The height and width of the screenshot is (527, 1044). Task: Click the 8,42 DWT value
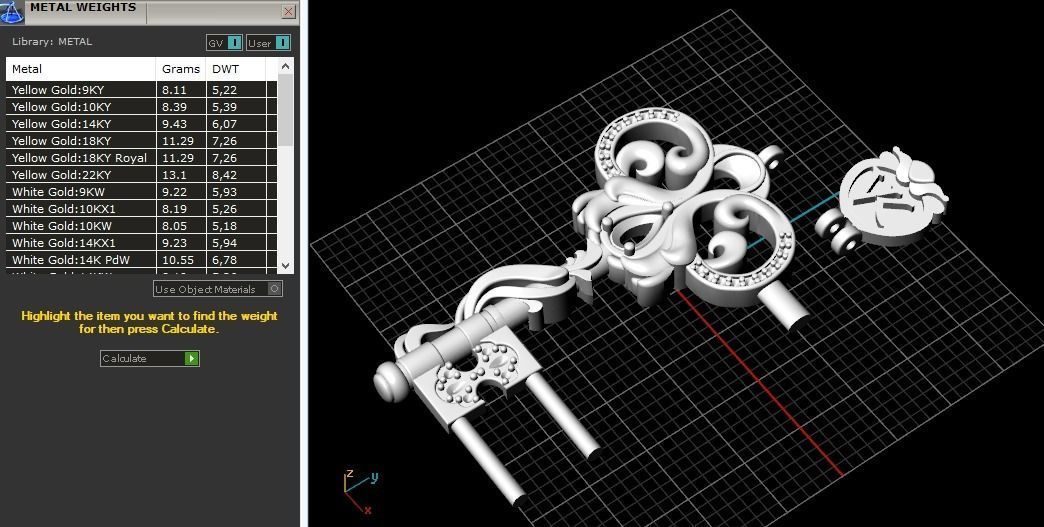224,175
